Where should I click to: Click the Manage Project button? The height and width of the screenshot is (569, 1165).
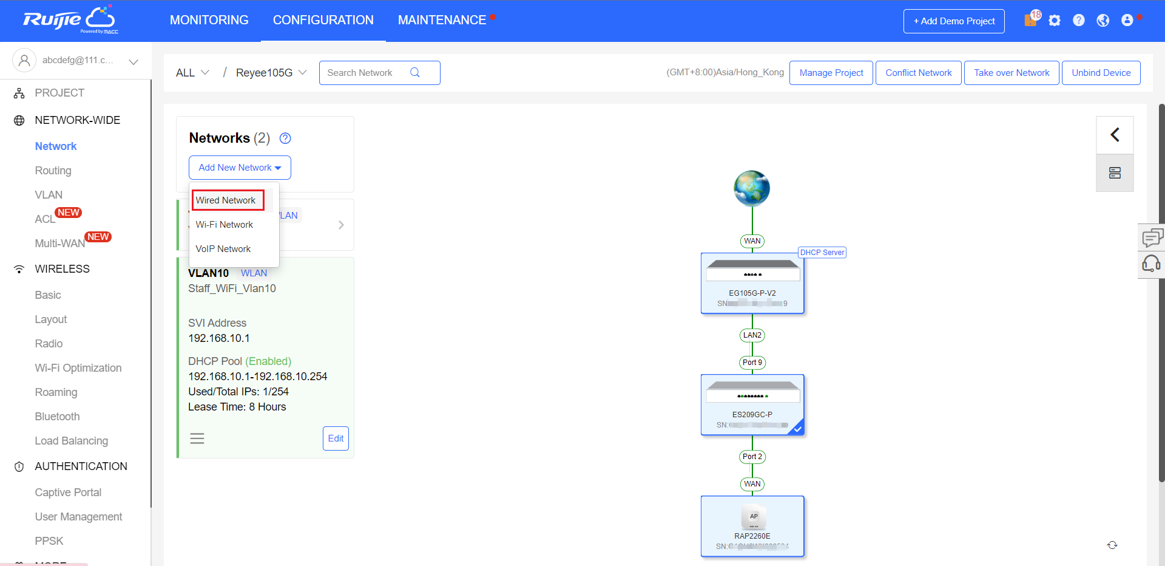831,73
